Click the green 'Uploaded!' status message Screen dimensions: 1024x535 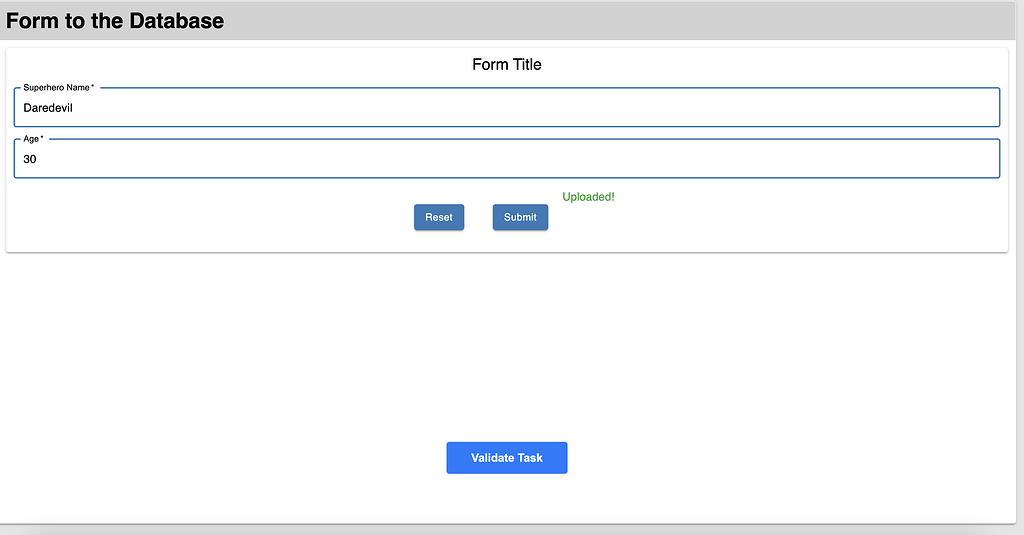(x=588, y=197)
